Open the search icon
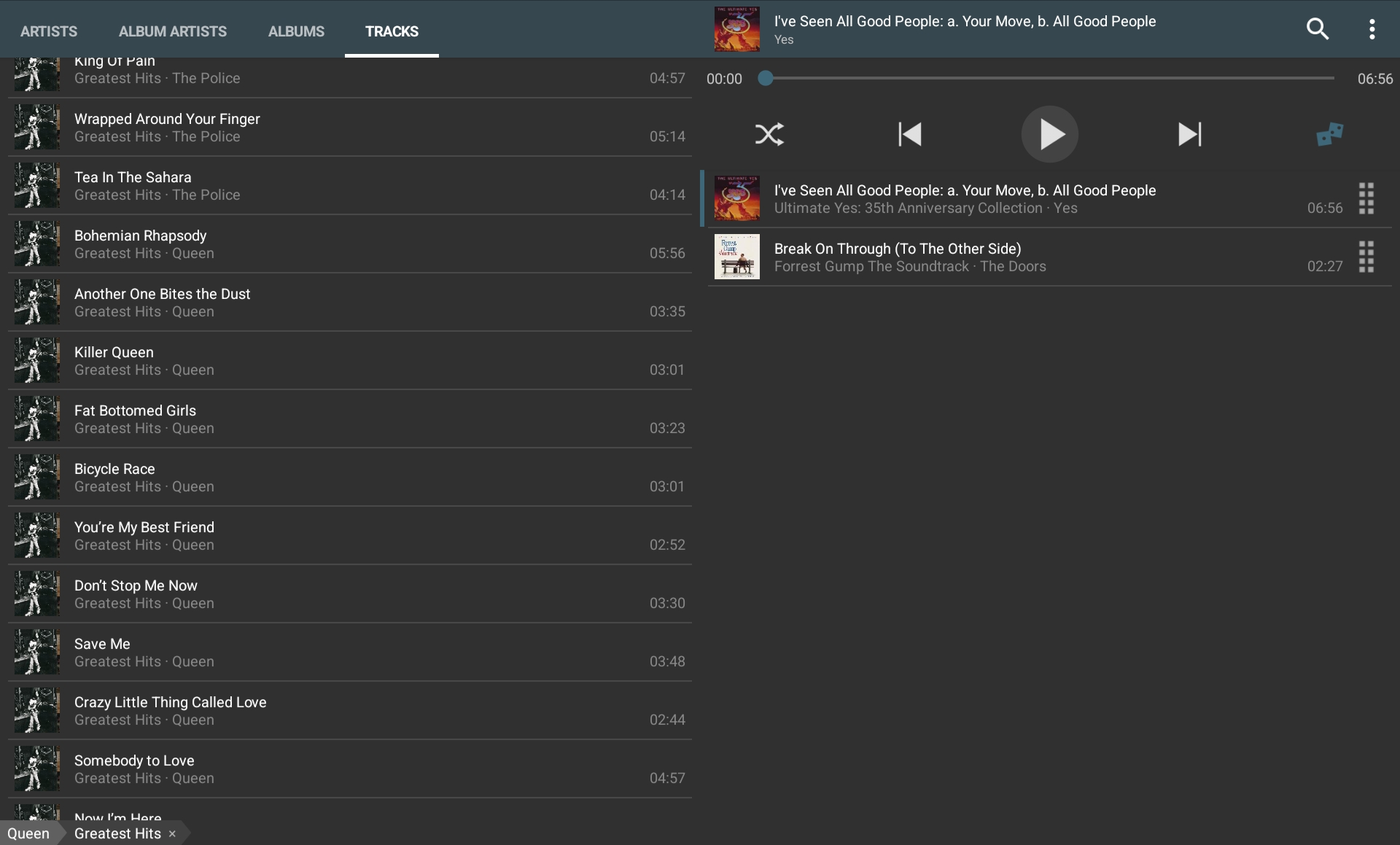Viewport: 1400px width, 845px height. tap(1318, 28)
